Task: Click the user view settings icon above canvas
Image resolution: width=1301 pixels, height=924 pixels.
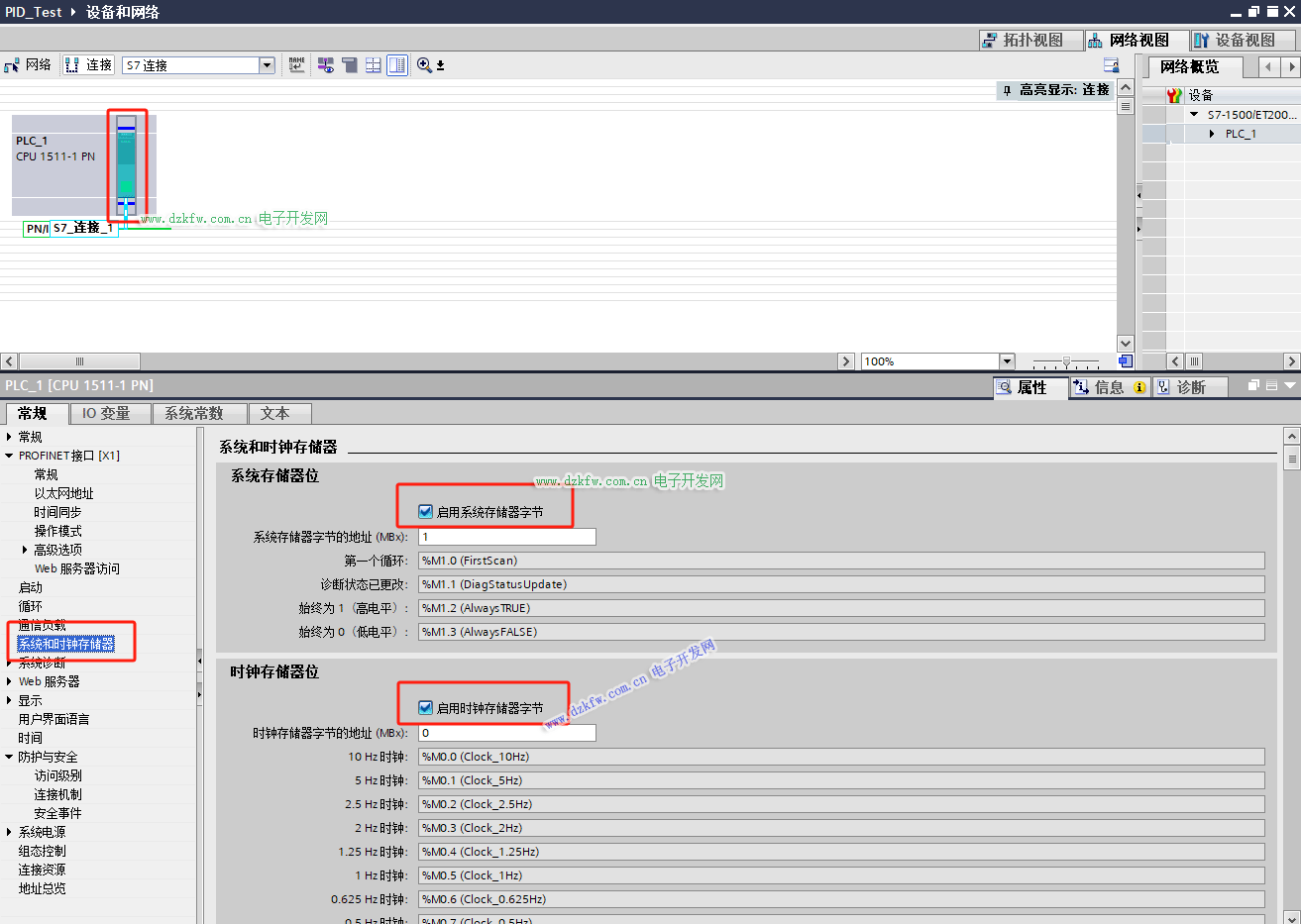Action: [1111, 65]
